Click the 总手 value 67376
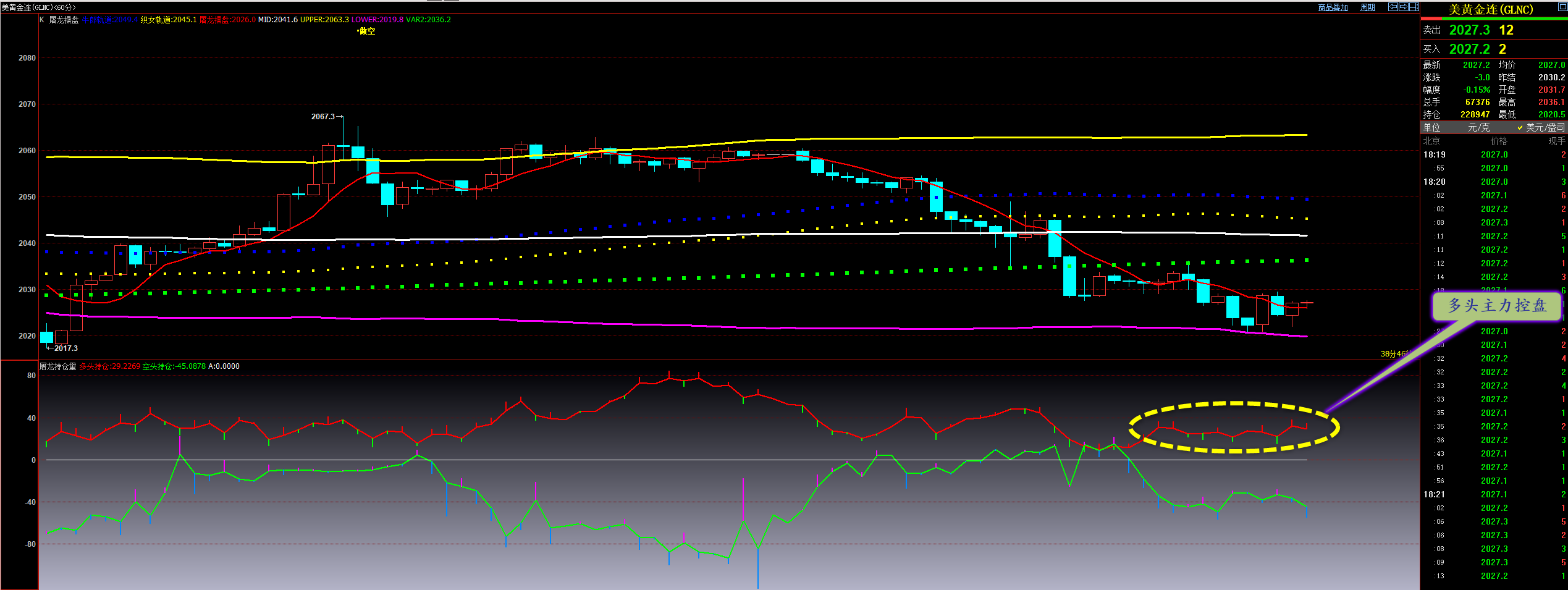Screen dimensions: 1568x590 tap(1478, 102)
